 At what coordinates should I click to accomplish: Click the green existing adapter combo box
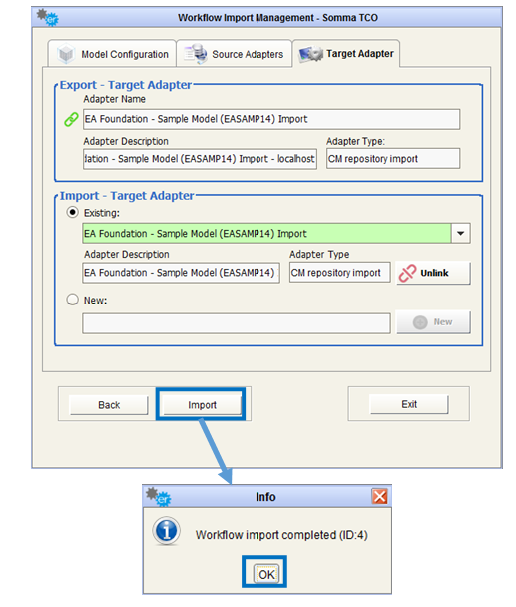(x=276, y=233)
